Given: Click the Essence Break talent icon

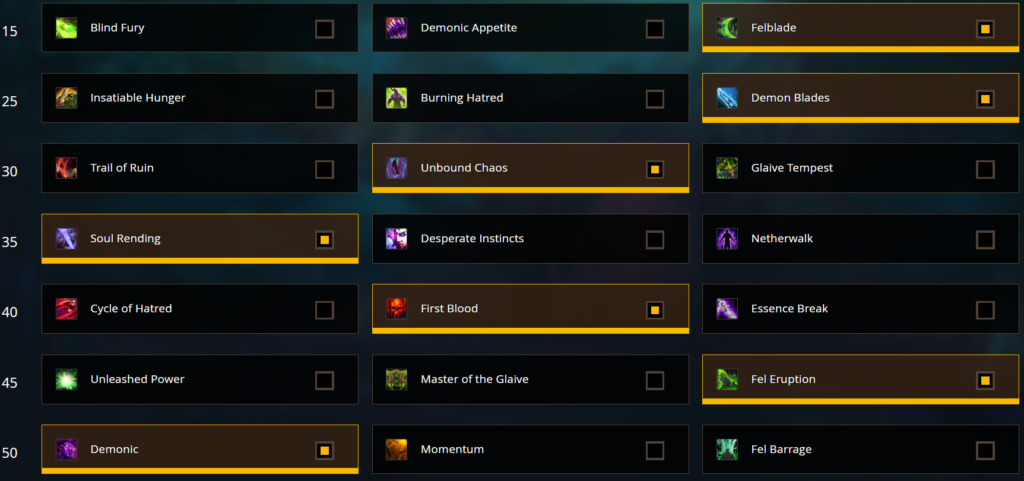Looking at the screenshot, I should [727, 309].
